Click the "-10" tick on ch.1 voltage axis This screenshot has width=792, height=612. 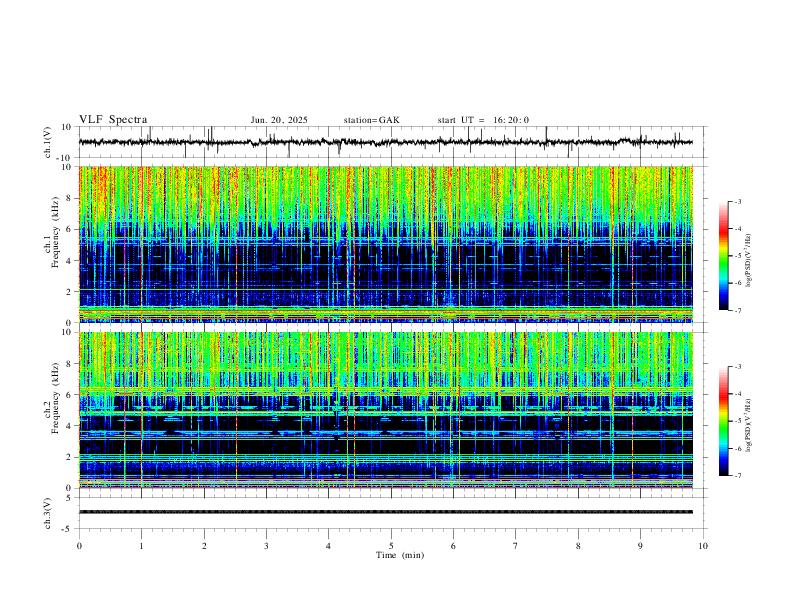click(x=65, y=158)
